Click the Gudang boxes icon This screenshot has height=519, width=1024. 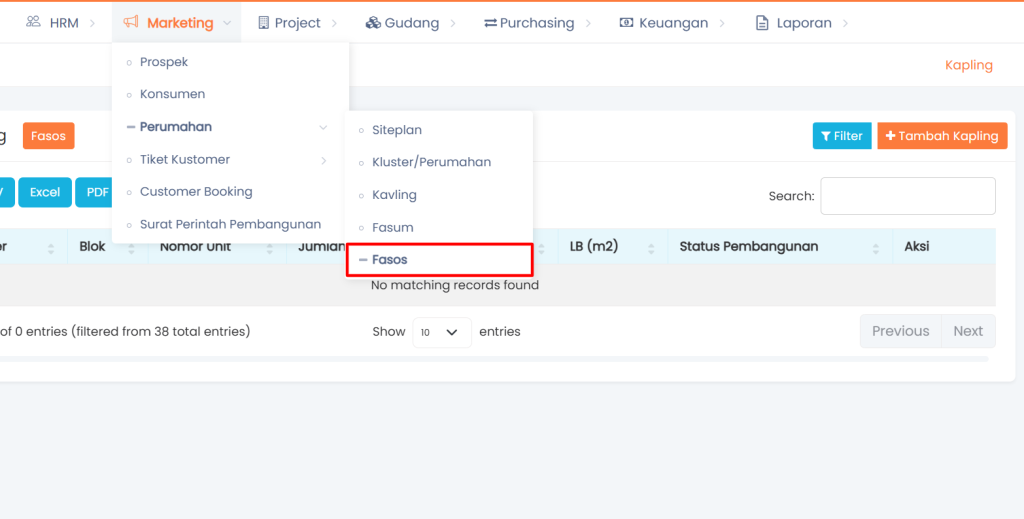372,22
